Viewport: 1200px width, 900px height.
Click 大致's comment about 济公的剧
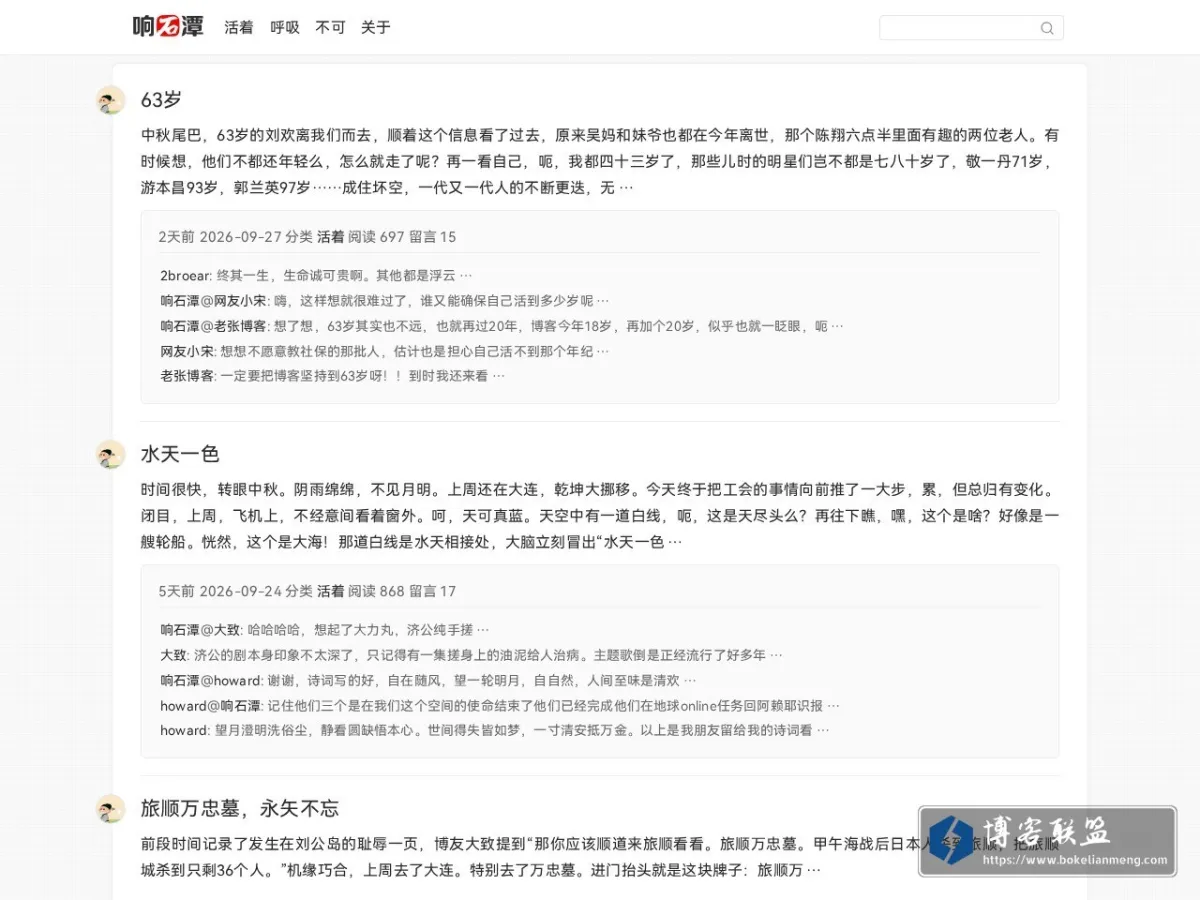coord(471,655)
